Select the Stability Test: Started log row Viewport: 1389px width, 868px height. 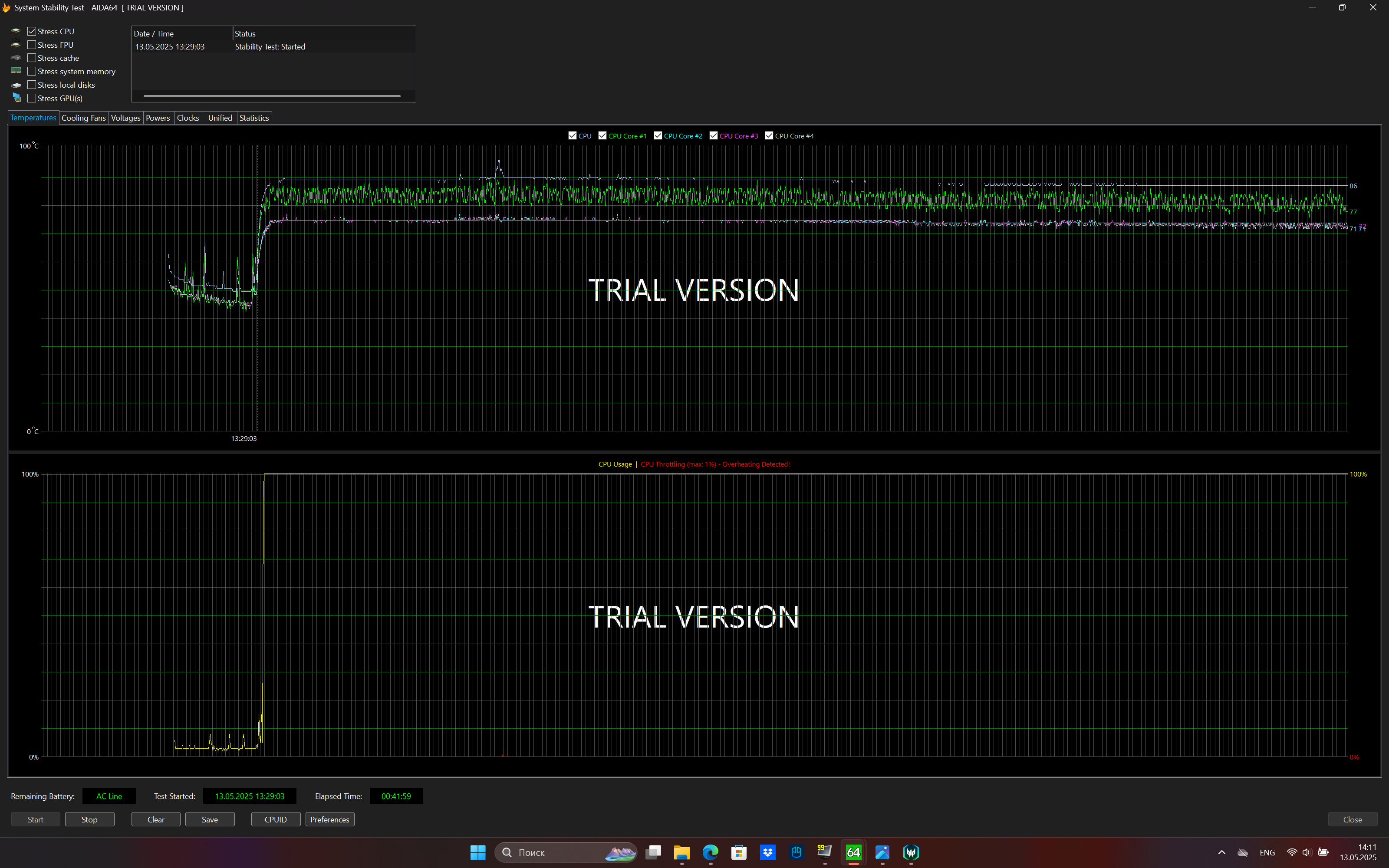click(274, 46)
